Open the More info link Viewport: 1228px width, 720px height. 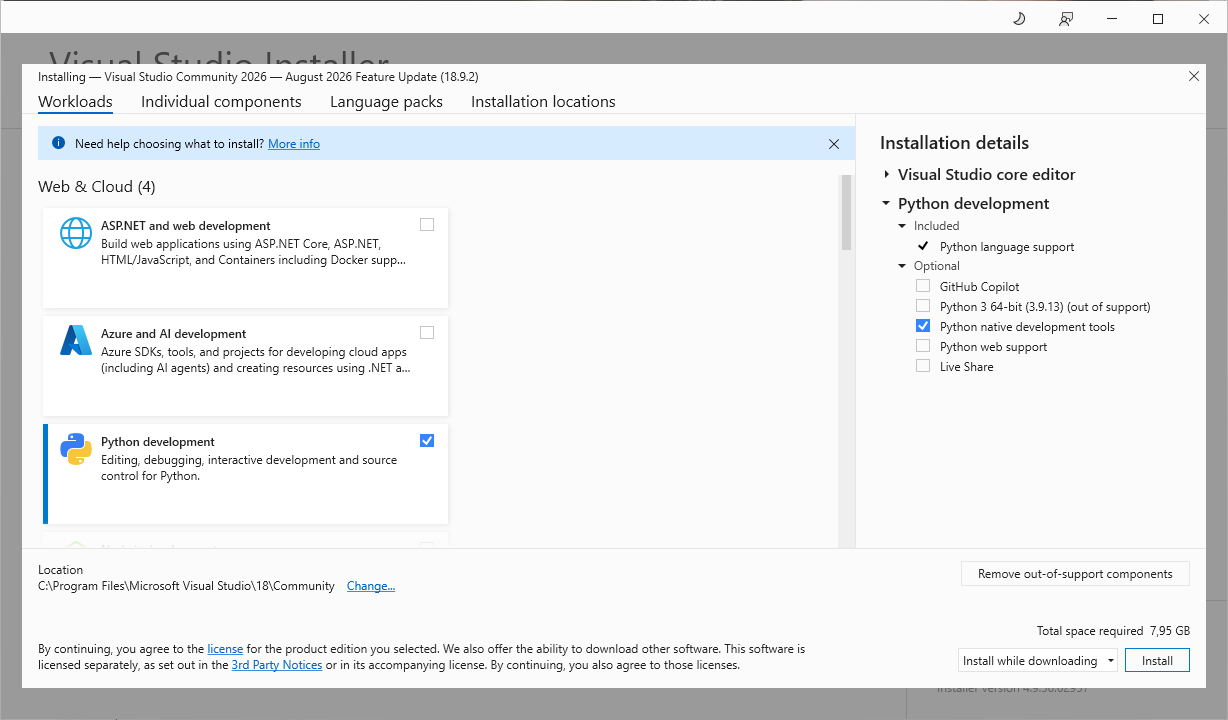[x=294, y=144]
